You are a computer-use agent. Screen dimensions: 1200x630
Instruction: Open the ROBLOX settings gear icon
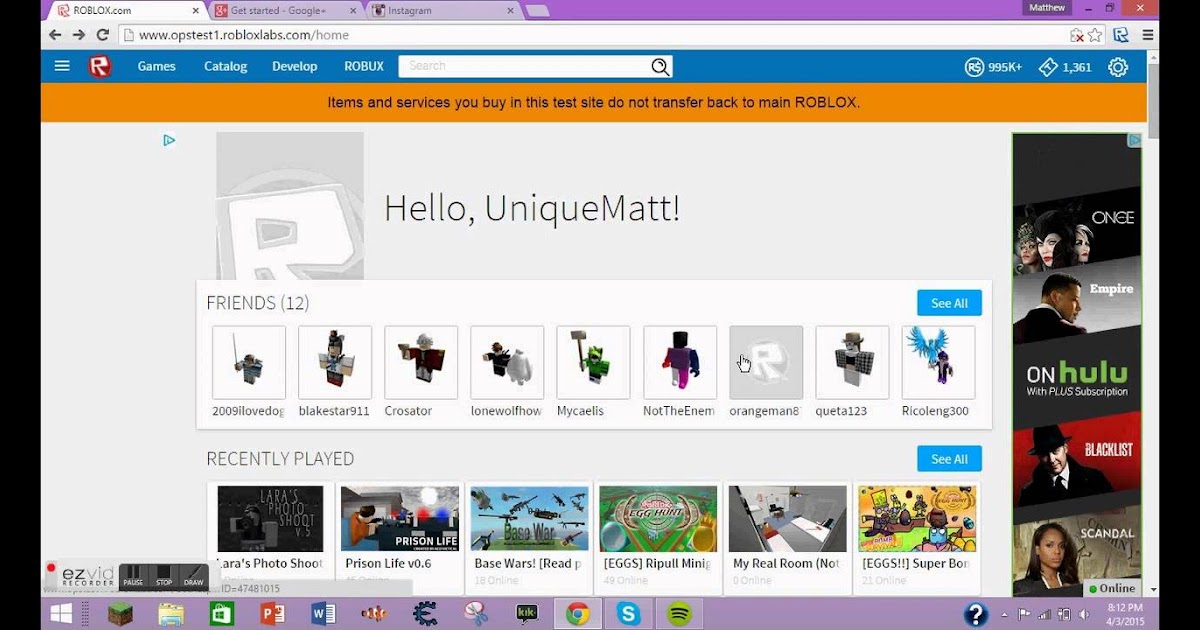click(x=1118, y=67)
